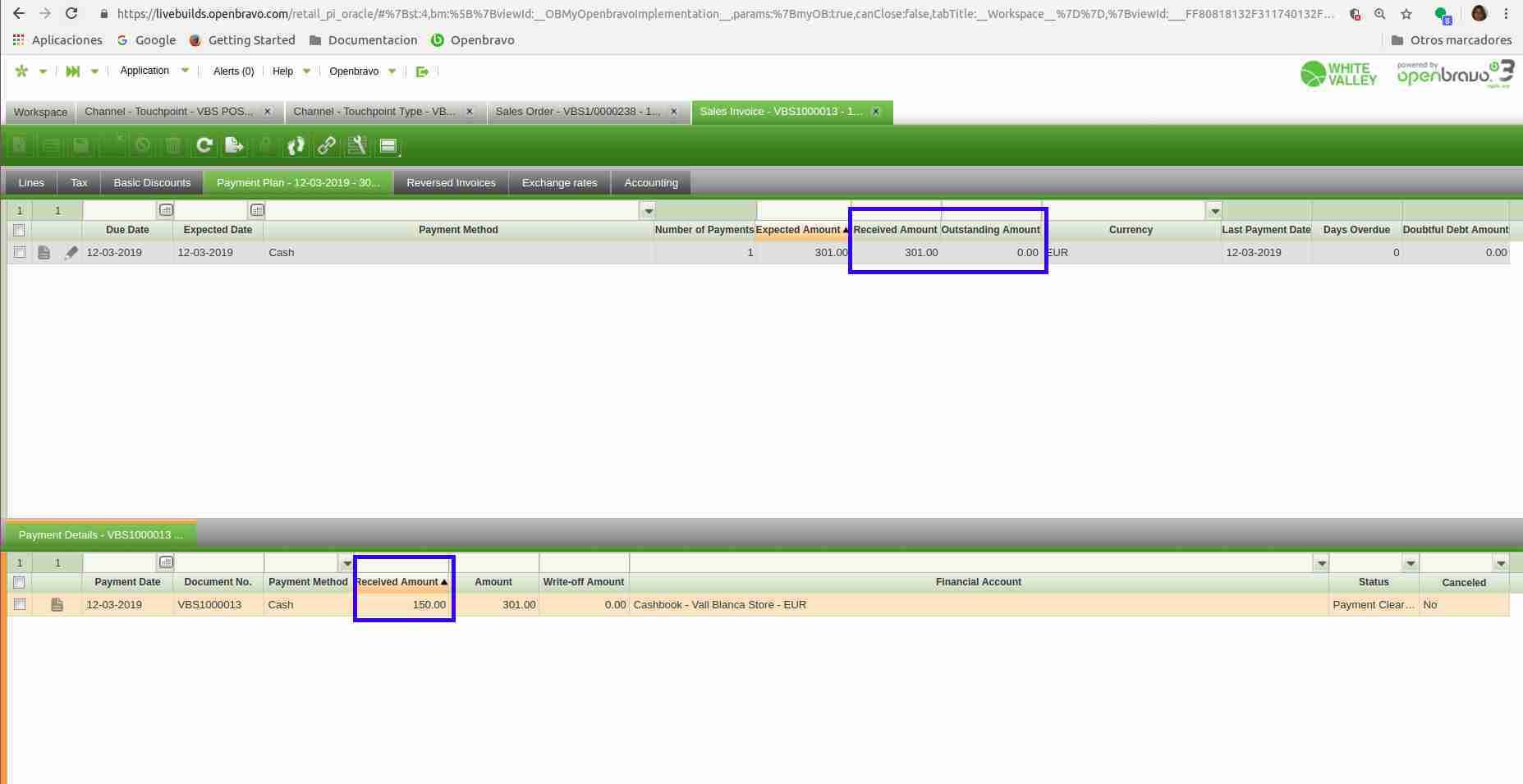This screenshot has width=1523, height=784.
Task: Sort by the Expected Amount column header
Action: [x=802, y=230]
